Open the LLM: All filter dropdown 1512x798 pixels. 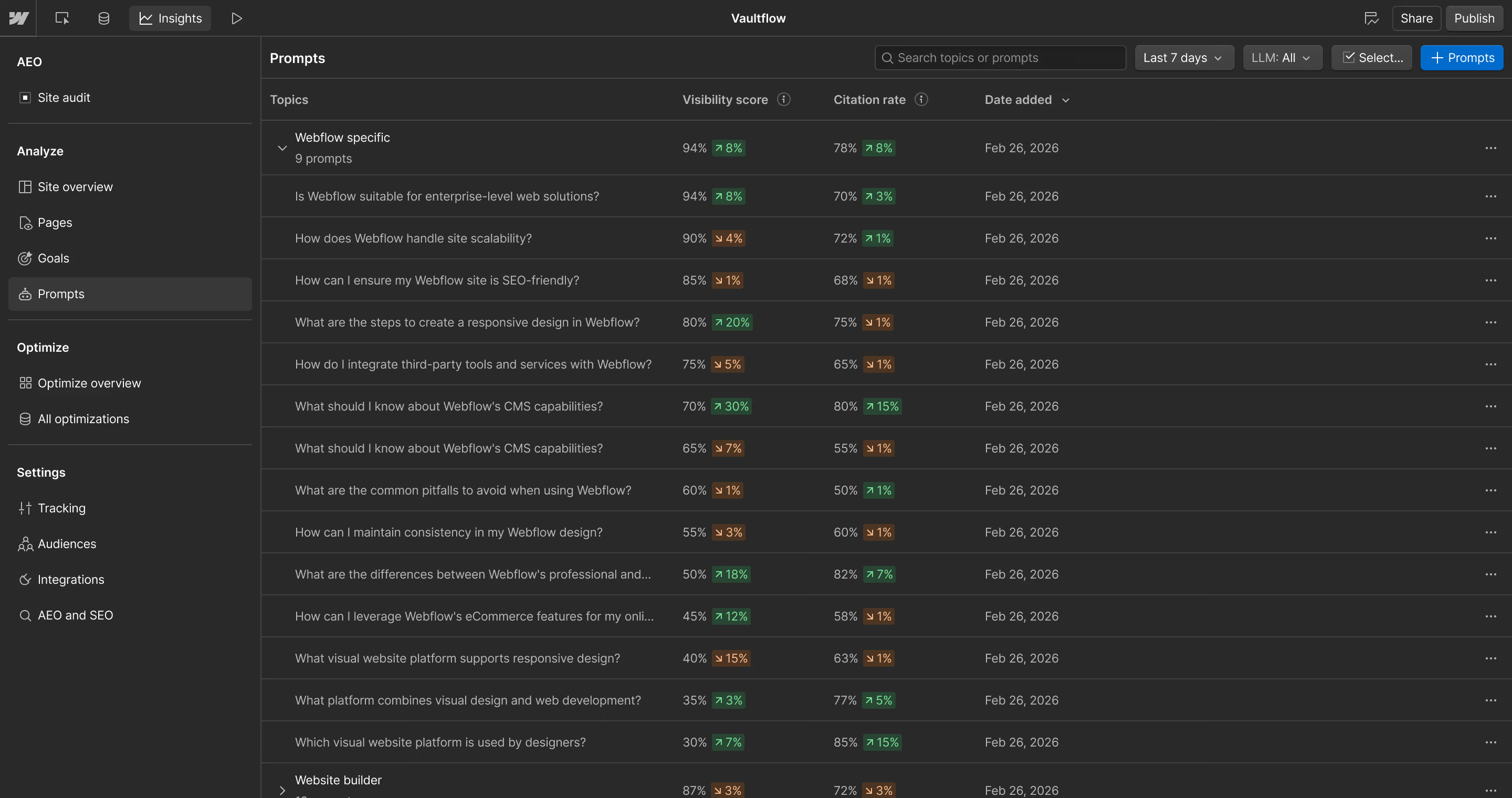(x=1282, y=58)
